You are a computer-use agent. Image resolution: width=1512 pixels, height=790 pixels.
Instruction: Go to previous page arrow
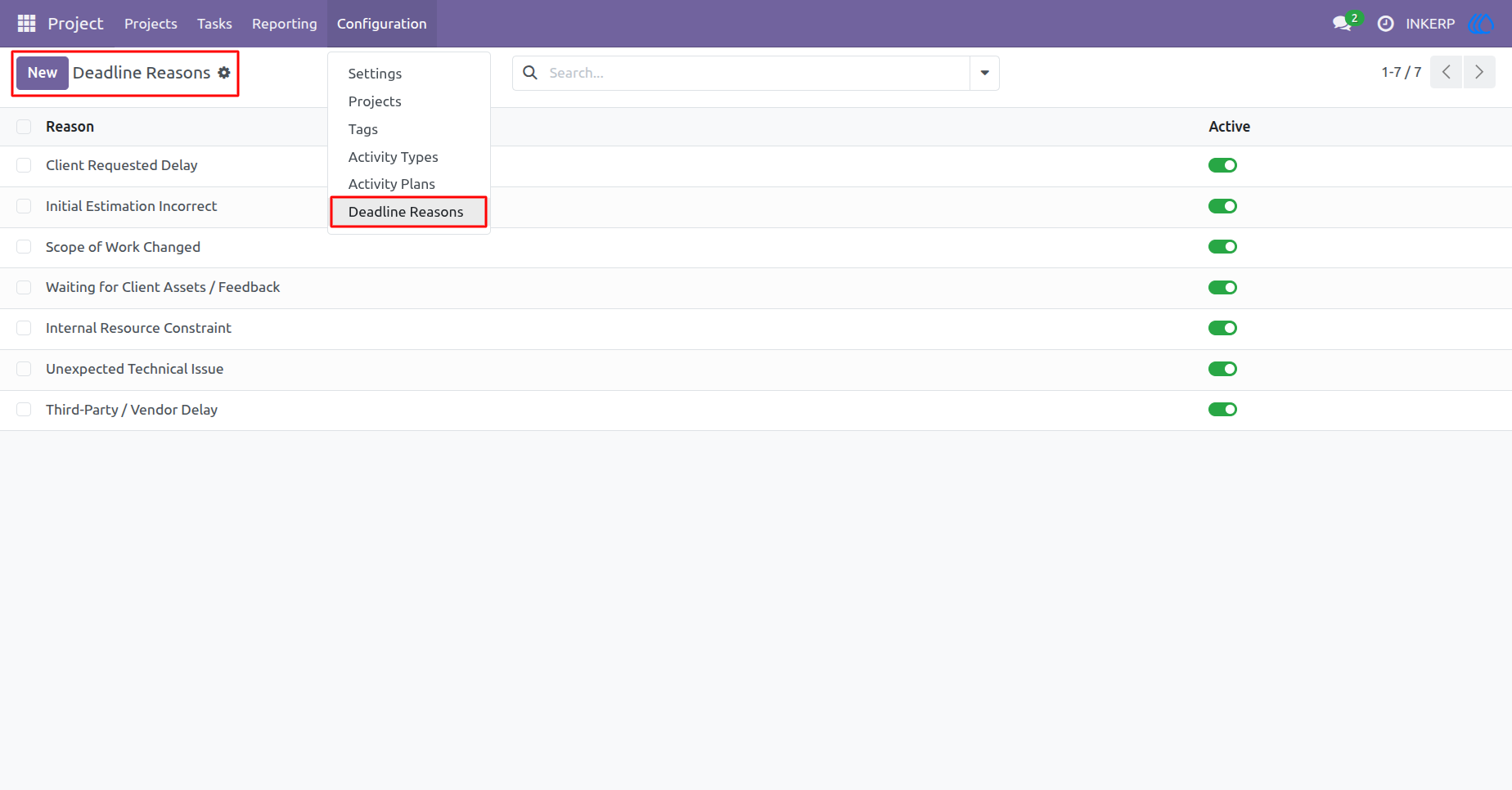click(x=1447, y=72)
